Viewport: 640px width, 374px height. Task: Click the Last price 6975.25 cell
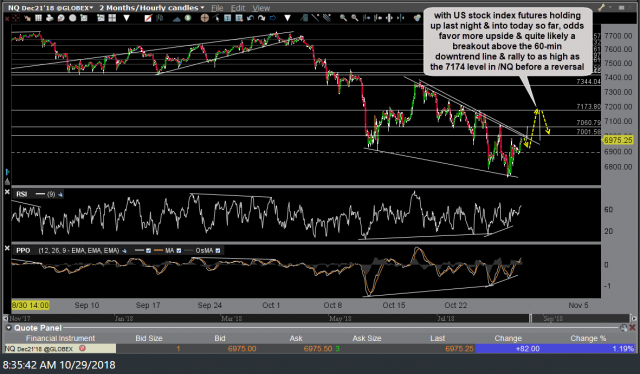point(460,349)
